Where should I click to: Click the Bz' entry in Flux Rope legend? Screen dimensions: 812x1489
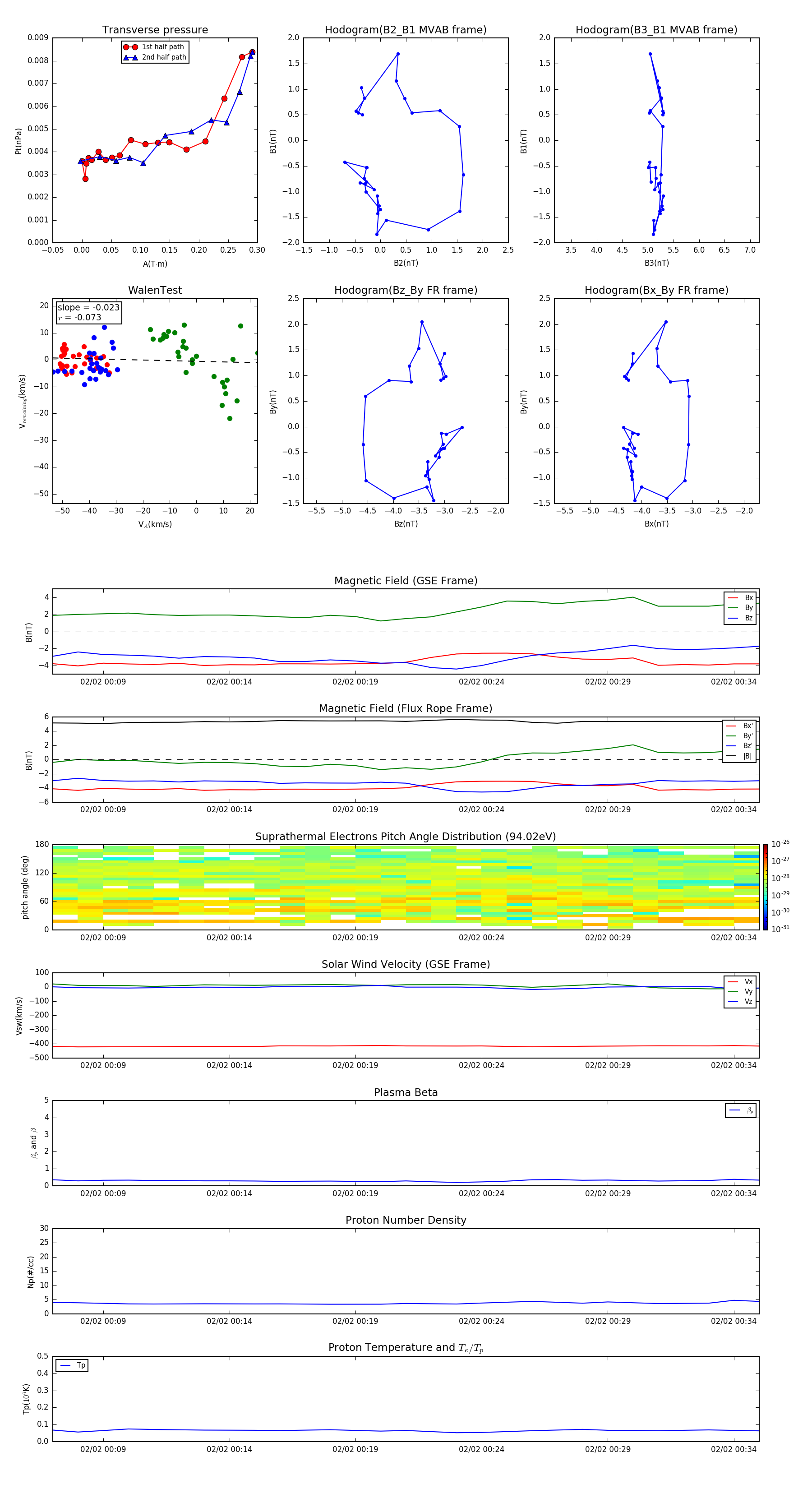click(x=740, y=746)
